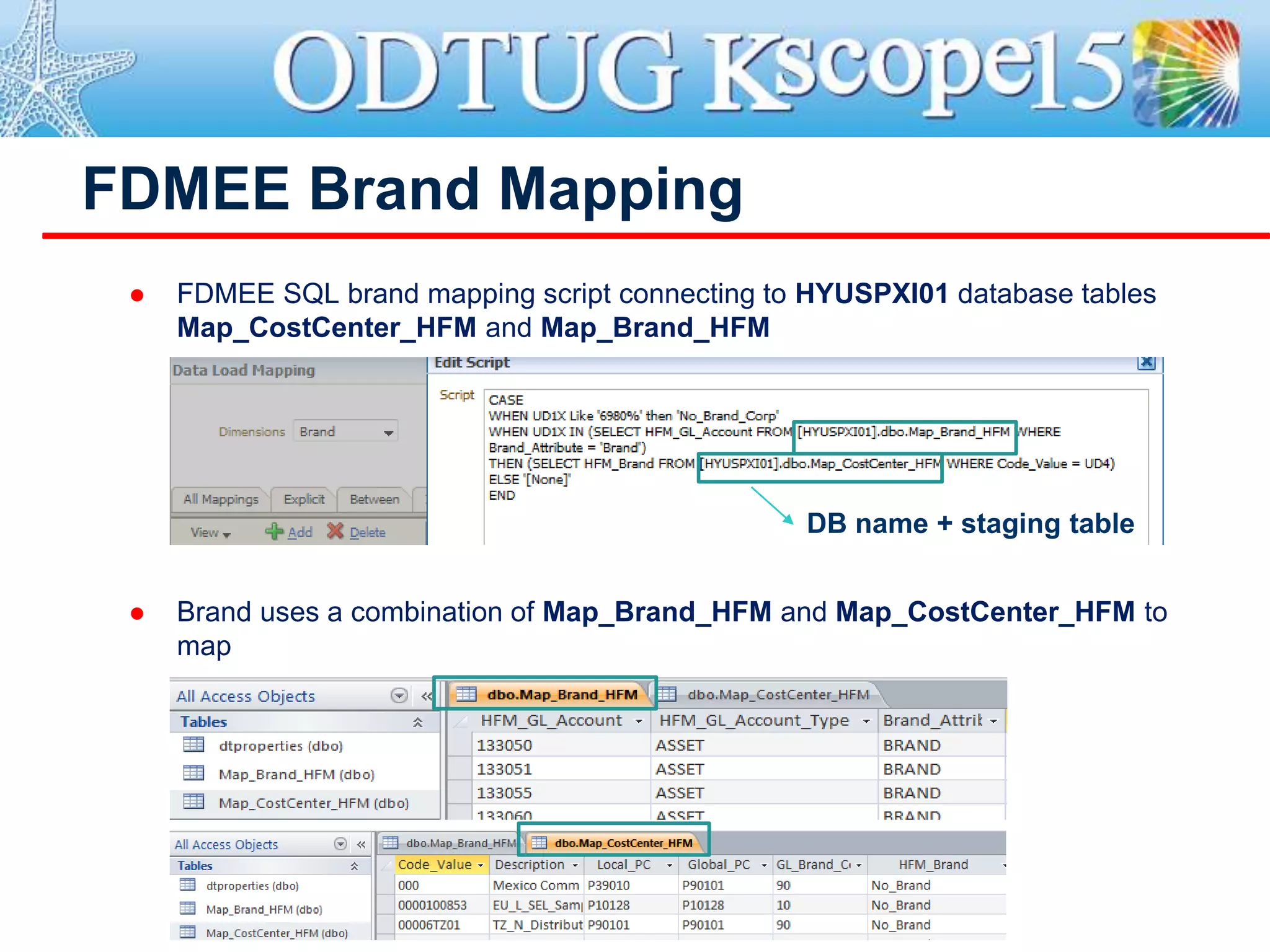The width and height of the screenshot is (1270, 952).
Task: Click the EU_L_SEL_Sam description cell
Action: [x=537, y=905]
